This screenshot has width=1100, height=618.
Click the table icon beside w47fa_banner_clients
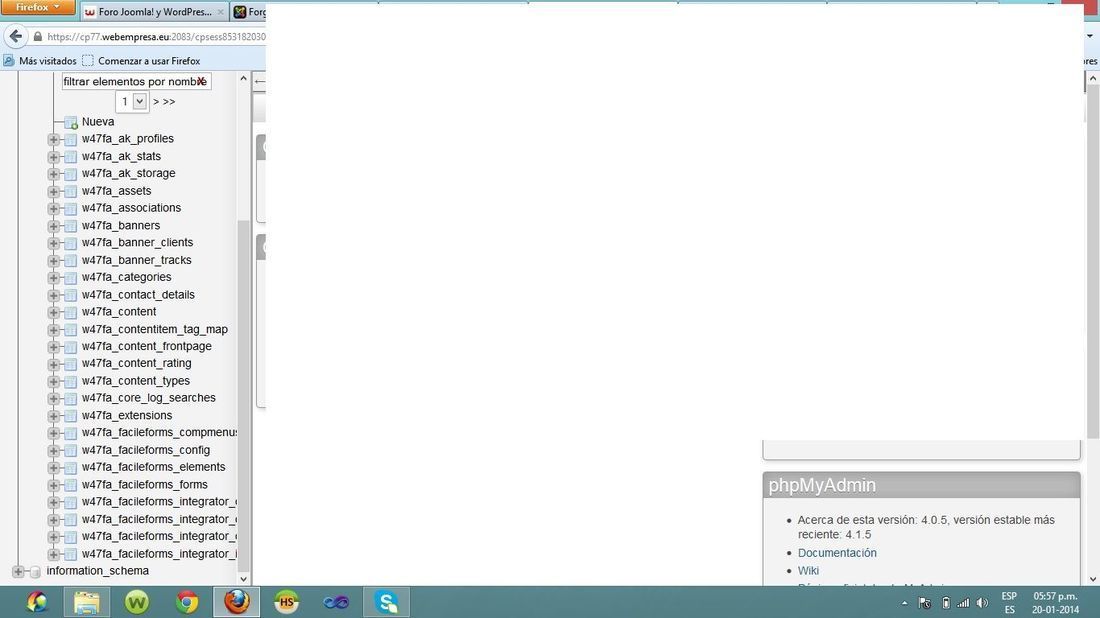(x=70, y=243)
